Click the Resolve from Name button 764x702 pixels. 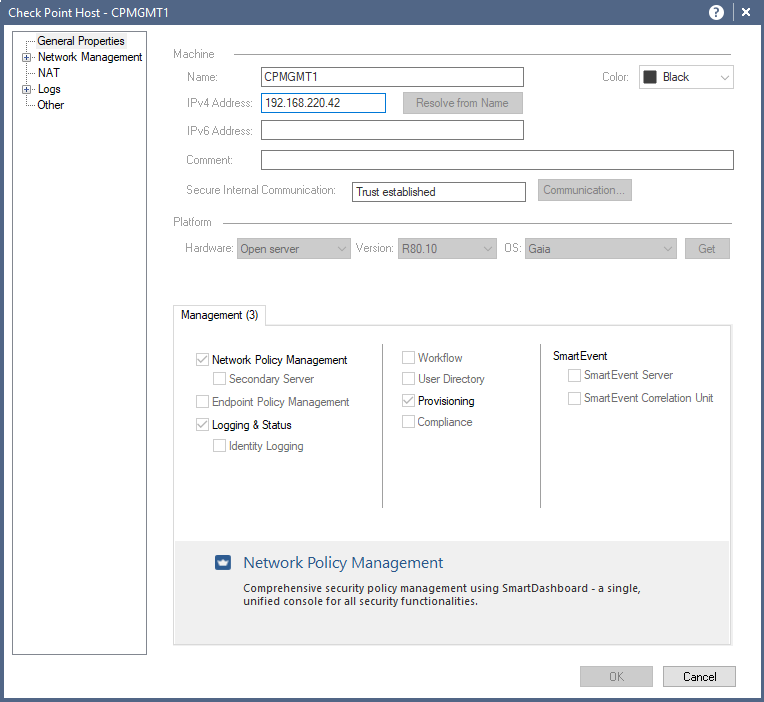pos(462,103)
